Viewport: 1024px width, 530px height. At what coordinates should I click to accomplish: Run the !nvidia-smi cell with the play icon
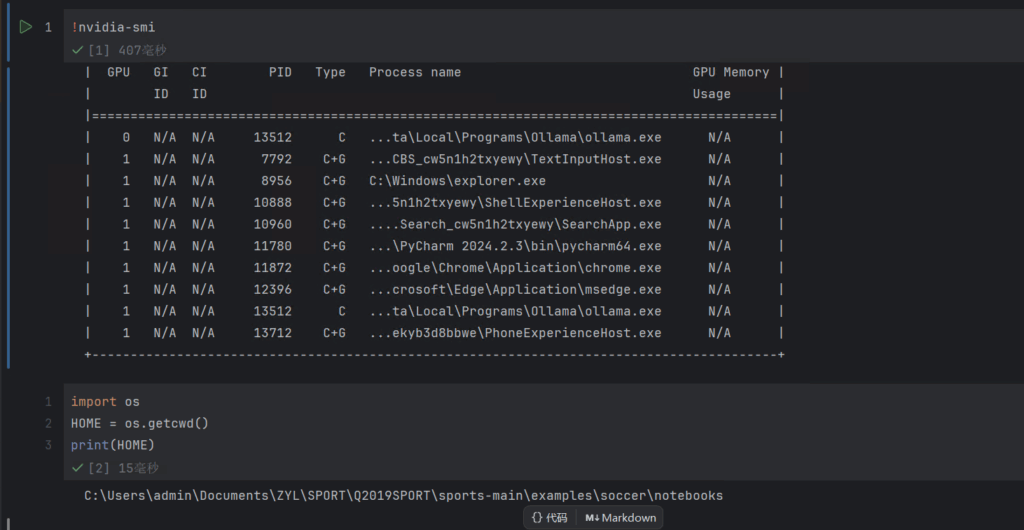(25, 27)
